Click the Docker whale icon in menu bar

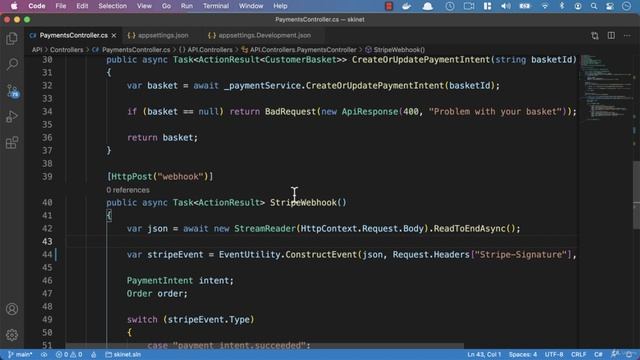pos(407,6)
